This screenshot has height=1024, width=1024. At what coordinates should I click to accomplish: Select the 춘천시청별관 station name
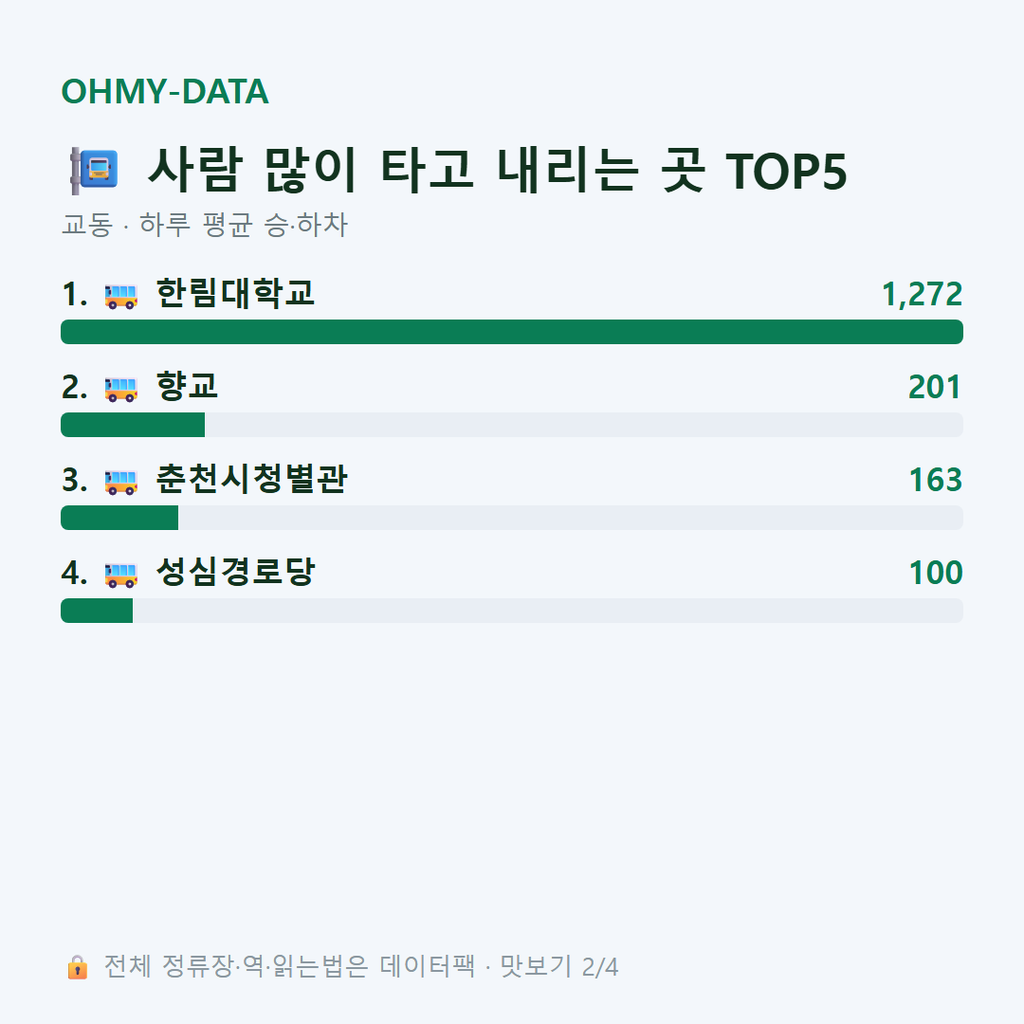(x=251, y=479)
